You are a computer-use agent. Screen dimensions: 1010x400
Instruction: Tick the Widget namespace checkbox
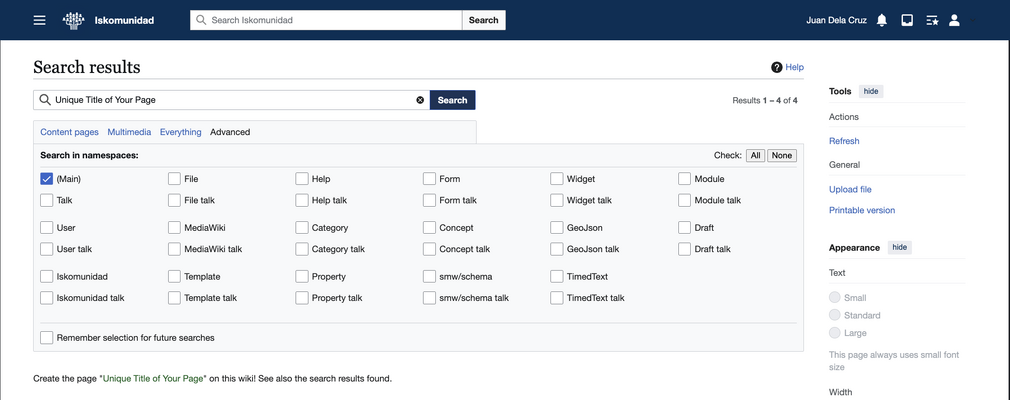click(x=557, y=179)
